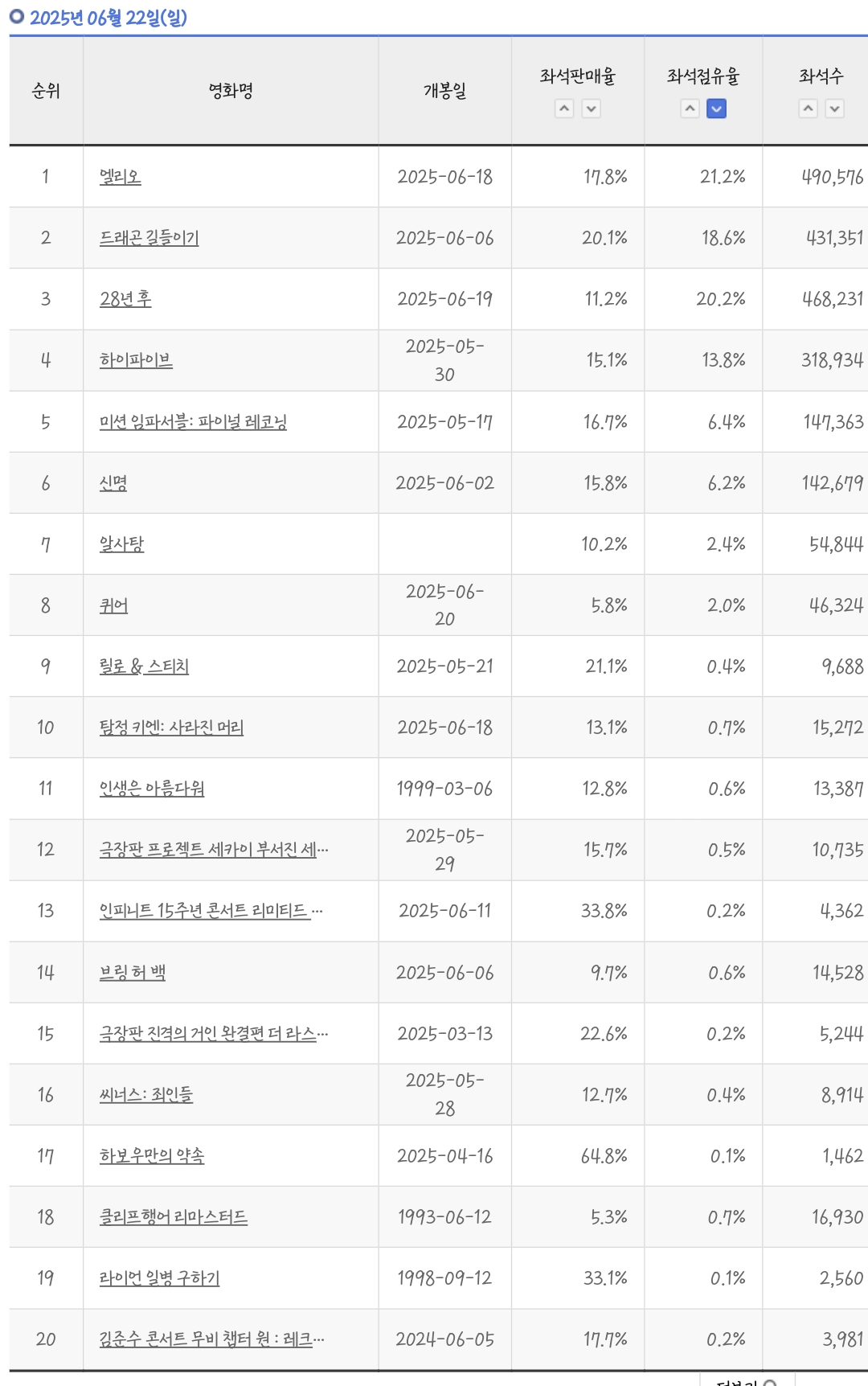This screenshot has width=868, height=1386.
Task: Open the movie link 하보우만의 약속
Action: point(152,1155)
